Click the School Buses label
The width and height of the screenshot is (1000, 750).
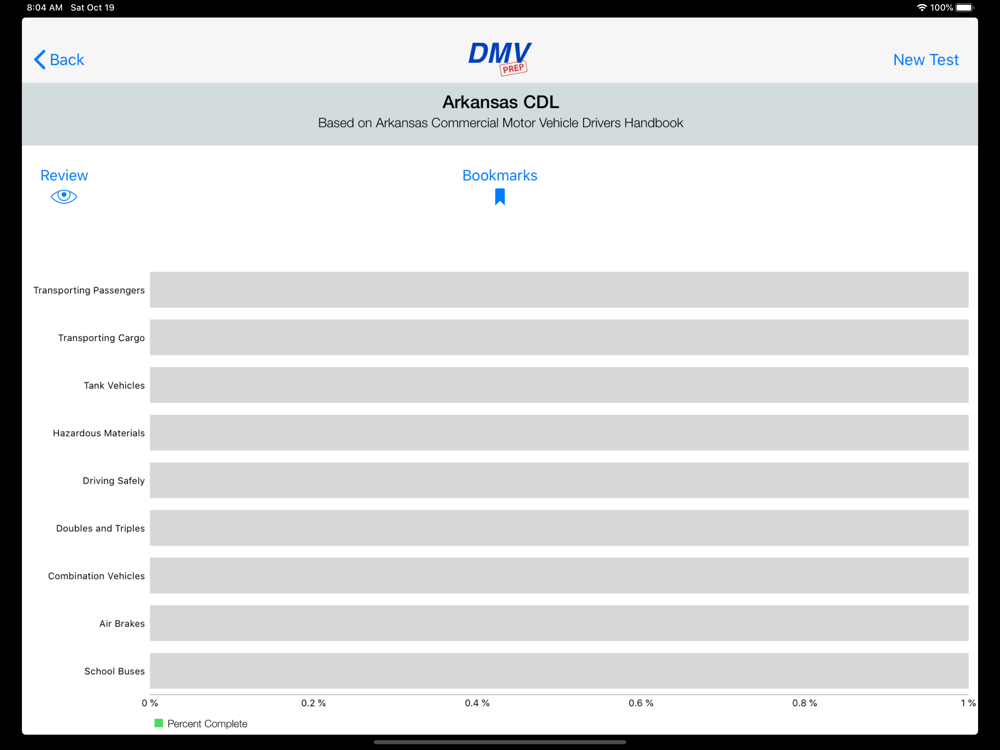point(114,671)
